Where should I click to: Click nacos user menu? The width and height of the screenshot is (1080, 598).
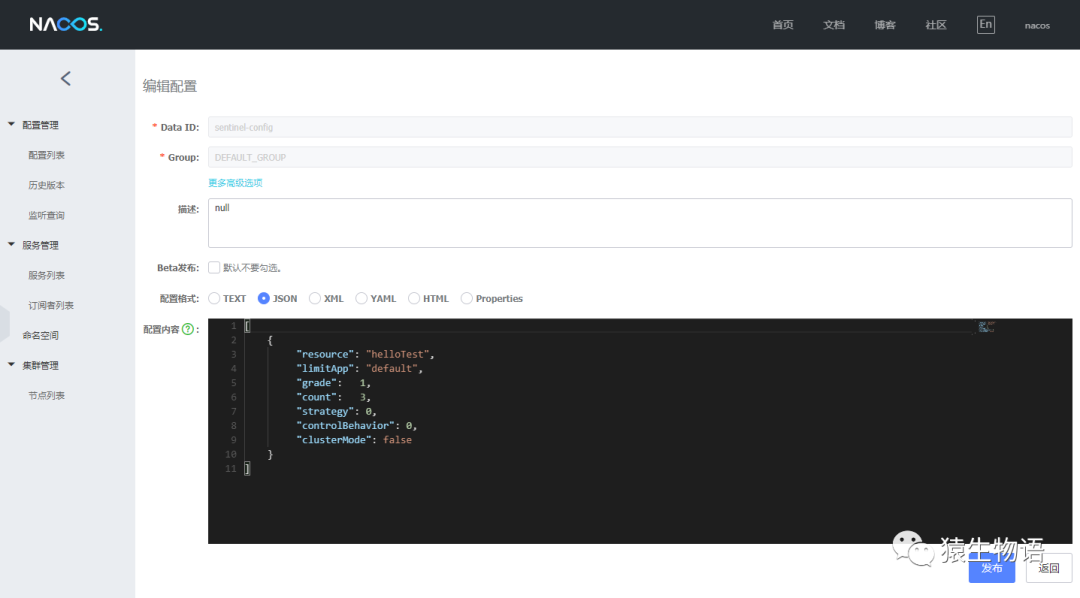click(1037, 25)
